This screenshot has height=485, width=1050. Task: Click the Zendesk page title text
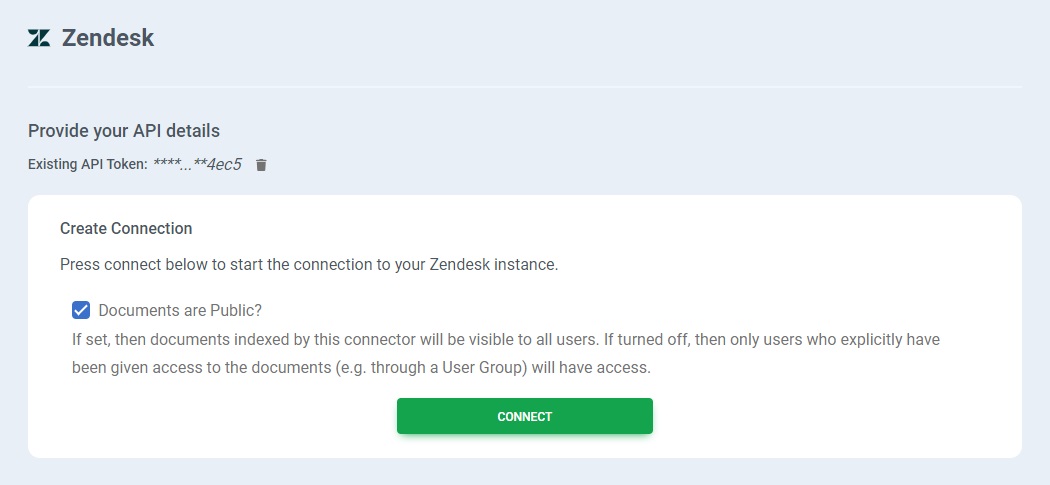[x=108, y=39]
